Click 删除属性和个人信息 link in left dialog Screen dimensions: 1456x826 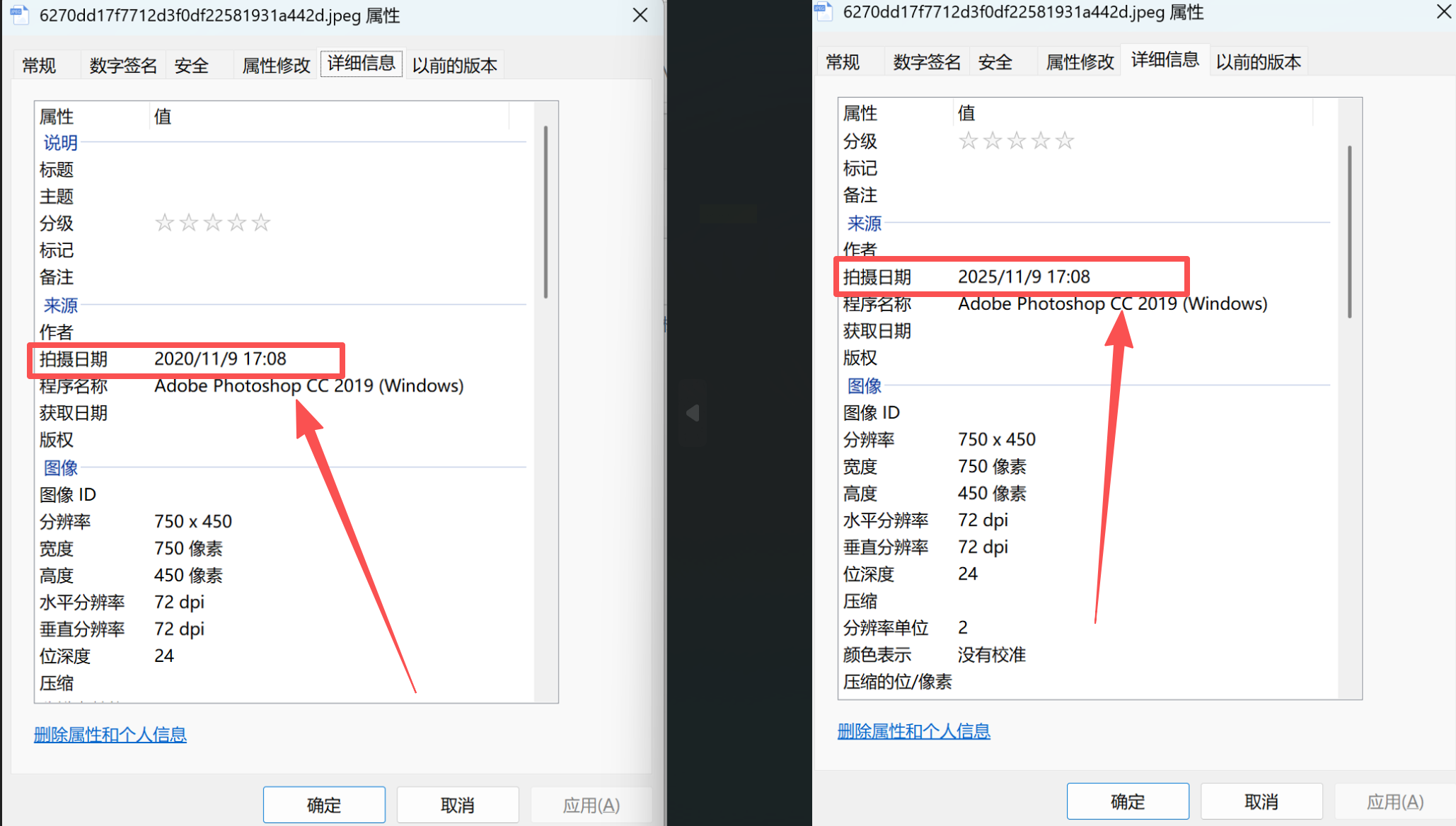[x=110, y=734]
